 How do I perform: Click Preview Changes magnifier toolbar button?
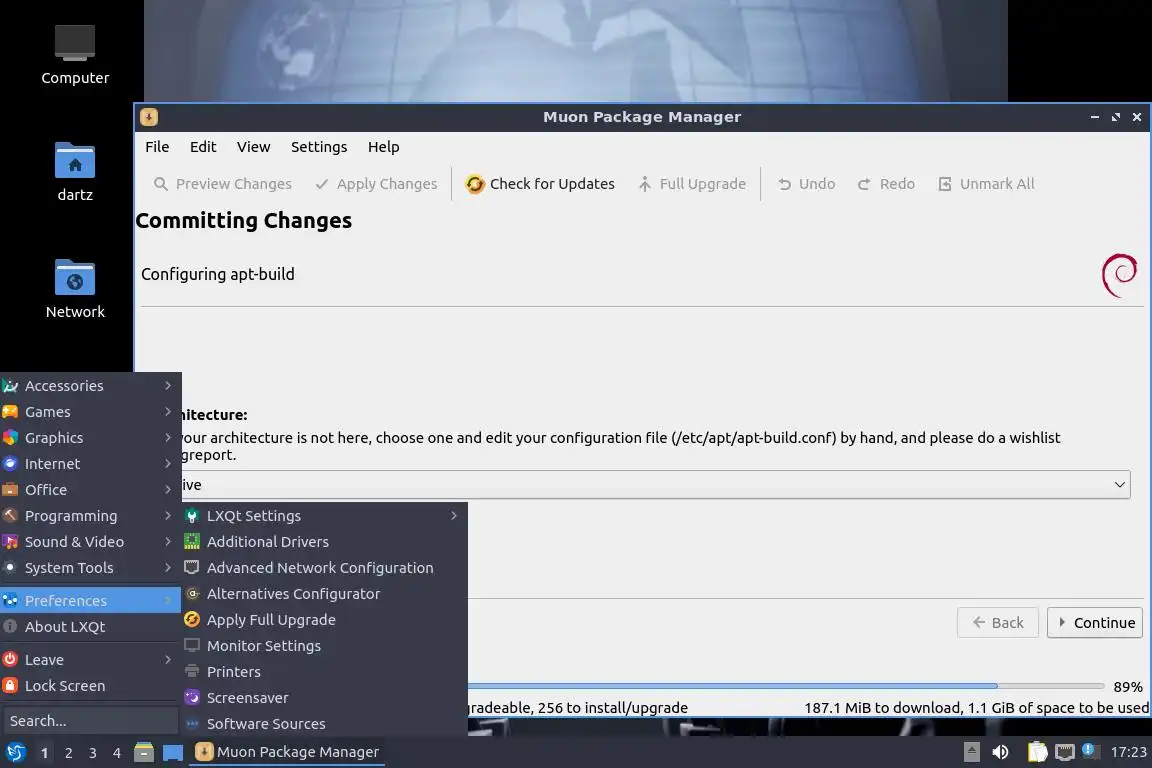pyautogui.click(x=222, y=184)
